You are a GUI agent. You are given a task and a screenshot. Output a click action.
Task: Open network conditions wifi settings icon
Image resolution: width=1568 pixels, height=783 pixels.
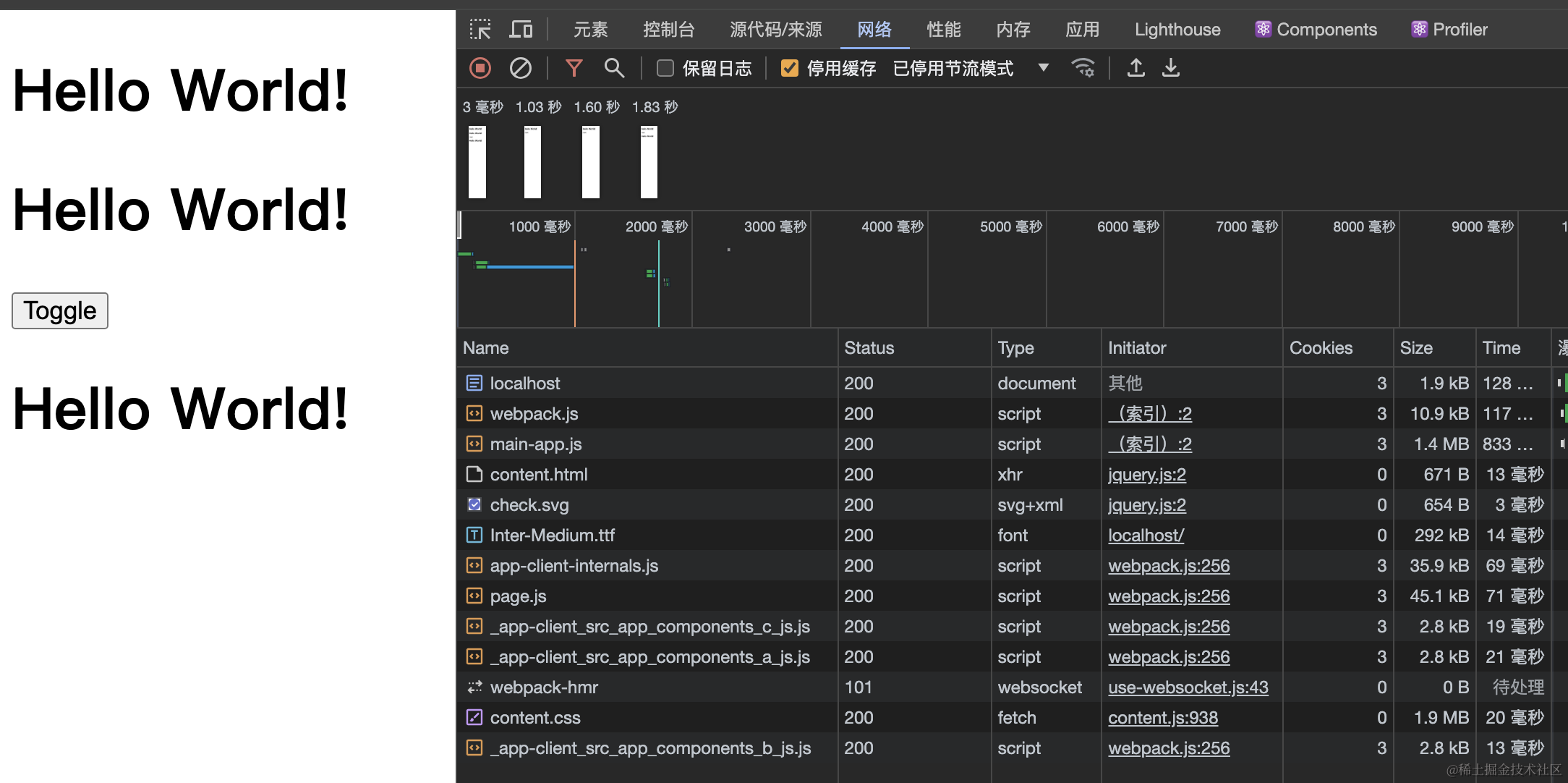[1083, 68]
